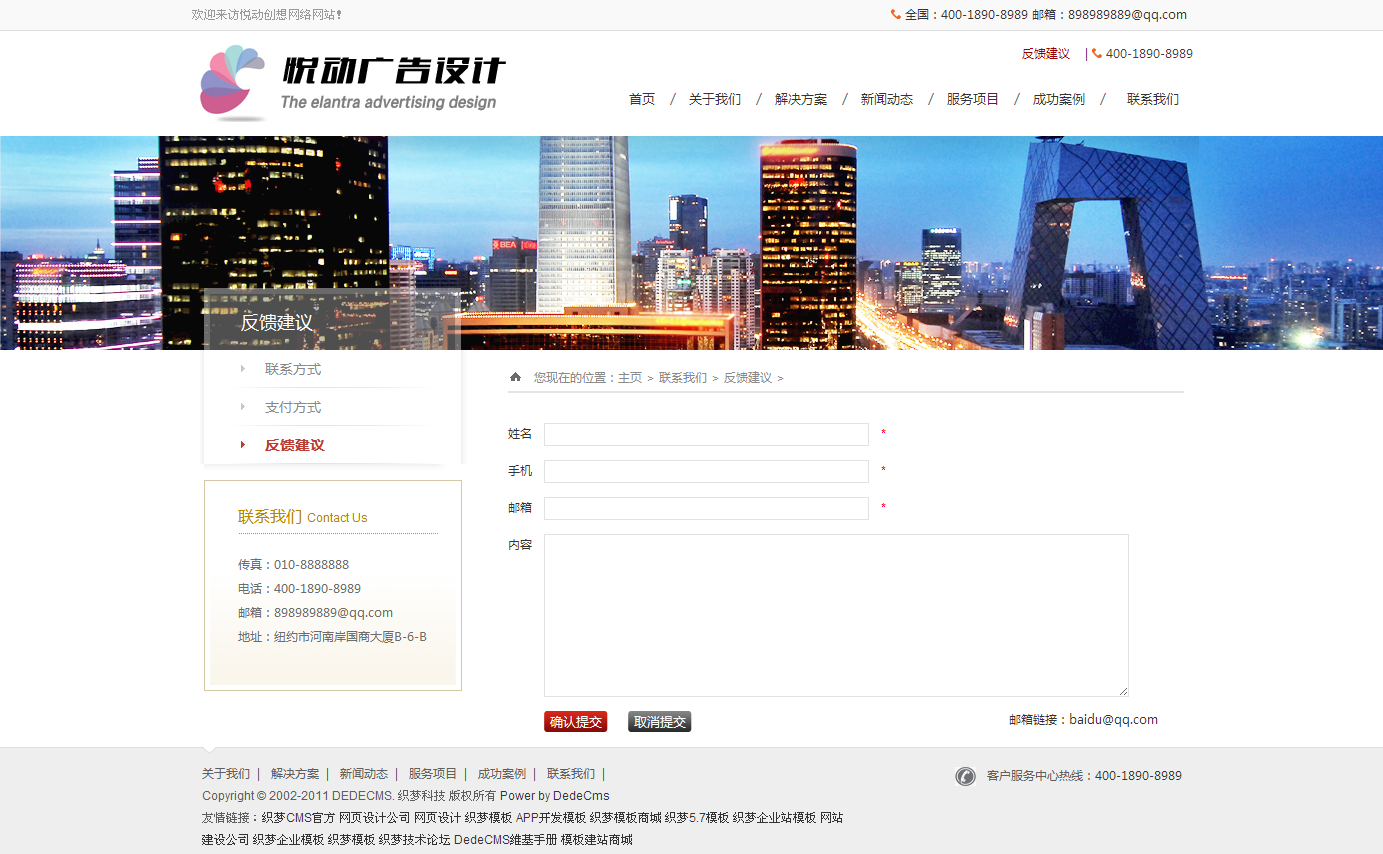Click the customer service hotline icon

pyautogui.click(x=965, y=776)
